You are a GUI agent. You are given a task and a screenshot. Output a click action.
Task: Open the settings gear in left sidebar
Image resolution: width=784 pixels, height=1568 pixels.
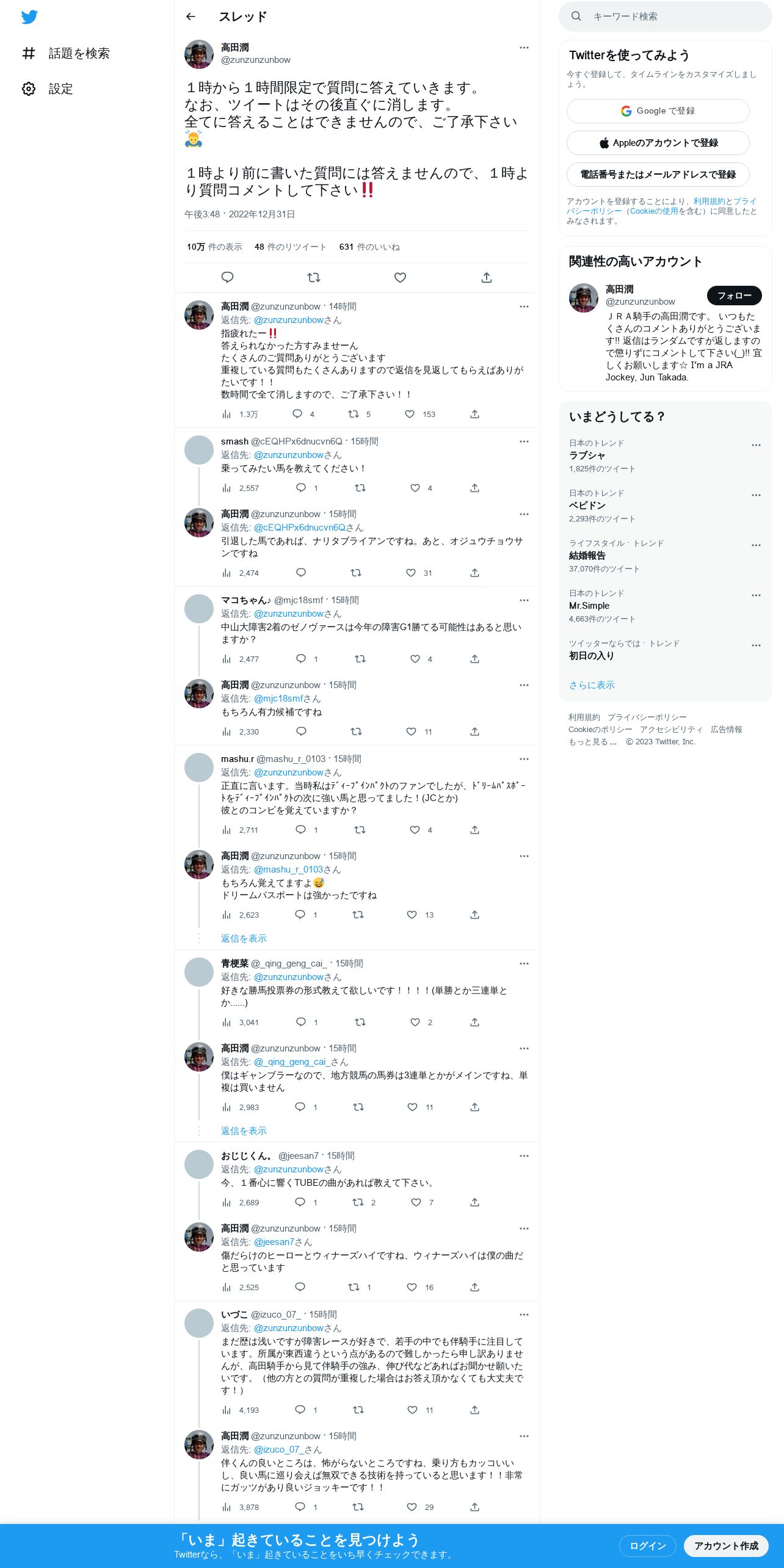(29, 89)
